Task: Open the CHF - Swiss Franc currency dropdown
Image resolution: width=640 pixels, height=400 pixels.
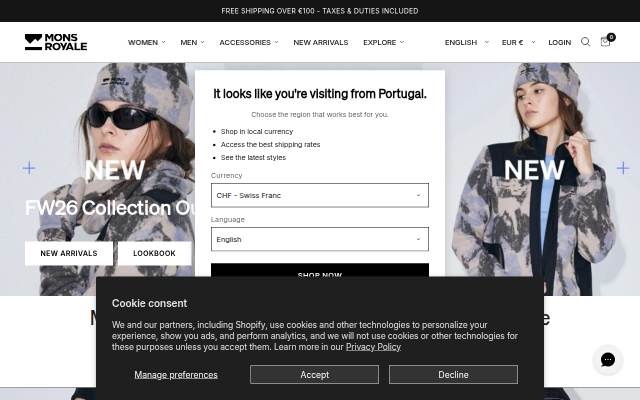Action: coord(320,195)
